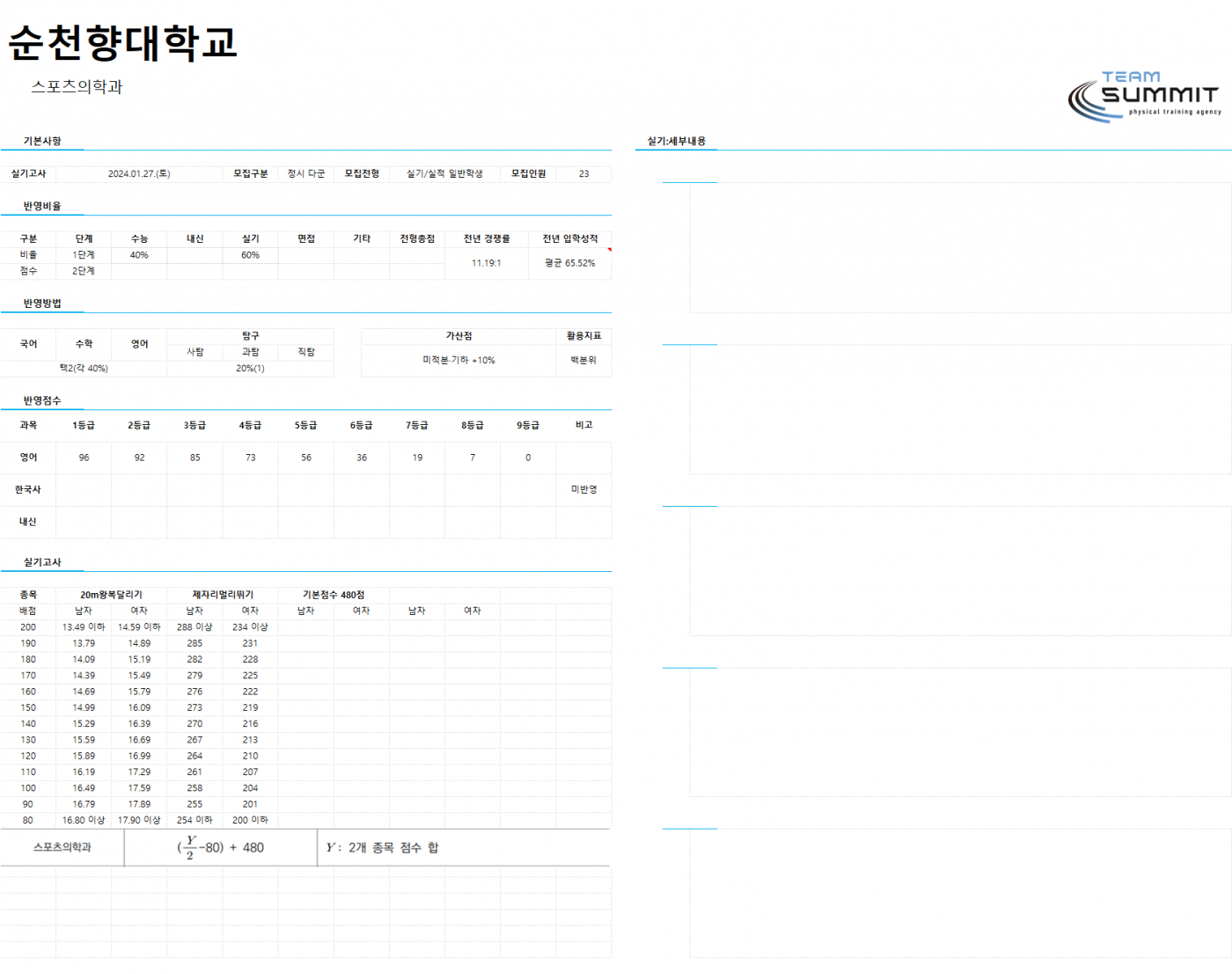This screenshot has width=1232, height=974.
Task: Select the 14.59 이하 cell
Action: [139, 627]
